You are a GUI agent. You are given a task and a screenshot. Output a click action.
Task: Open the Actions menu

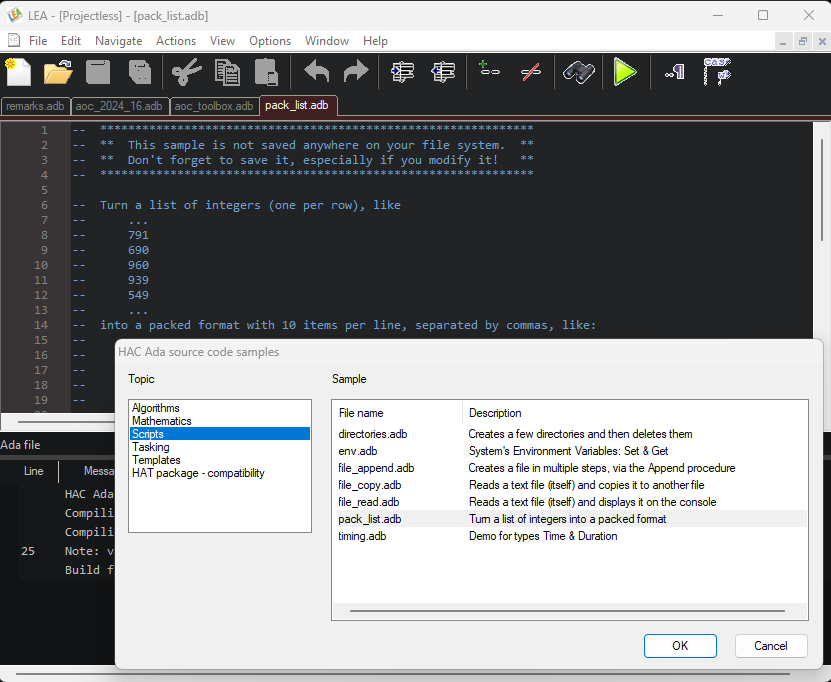[175, 41]
